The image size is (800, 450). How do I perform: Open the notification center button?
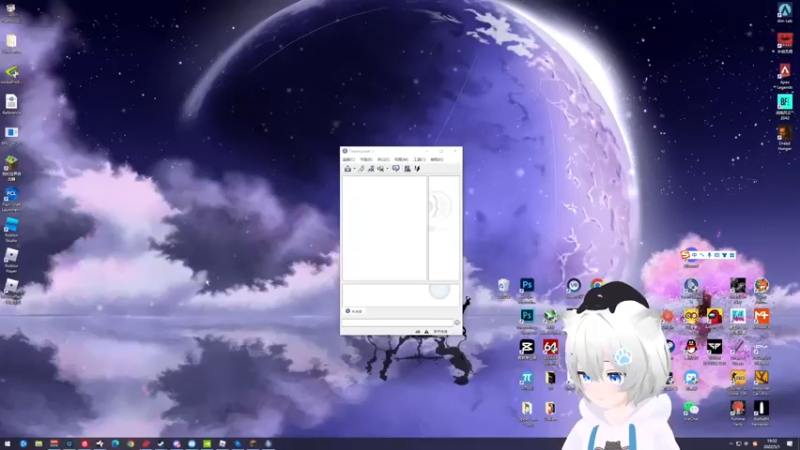[x=790, y=444]
